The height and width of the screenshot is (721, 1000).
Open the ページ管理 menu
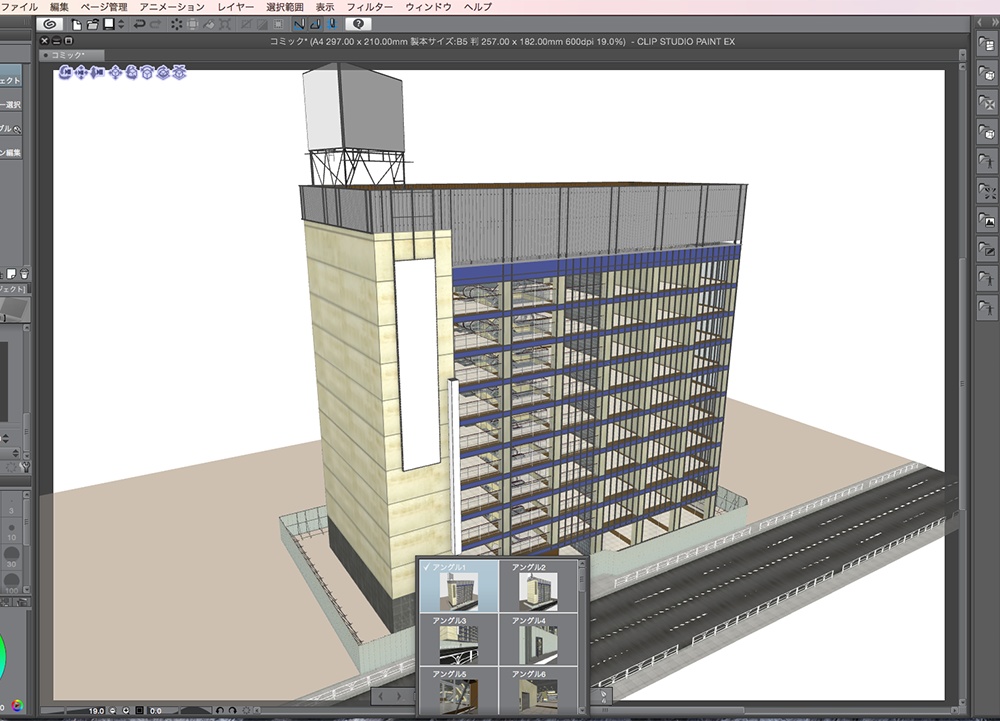104,7
